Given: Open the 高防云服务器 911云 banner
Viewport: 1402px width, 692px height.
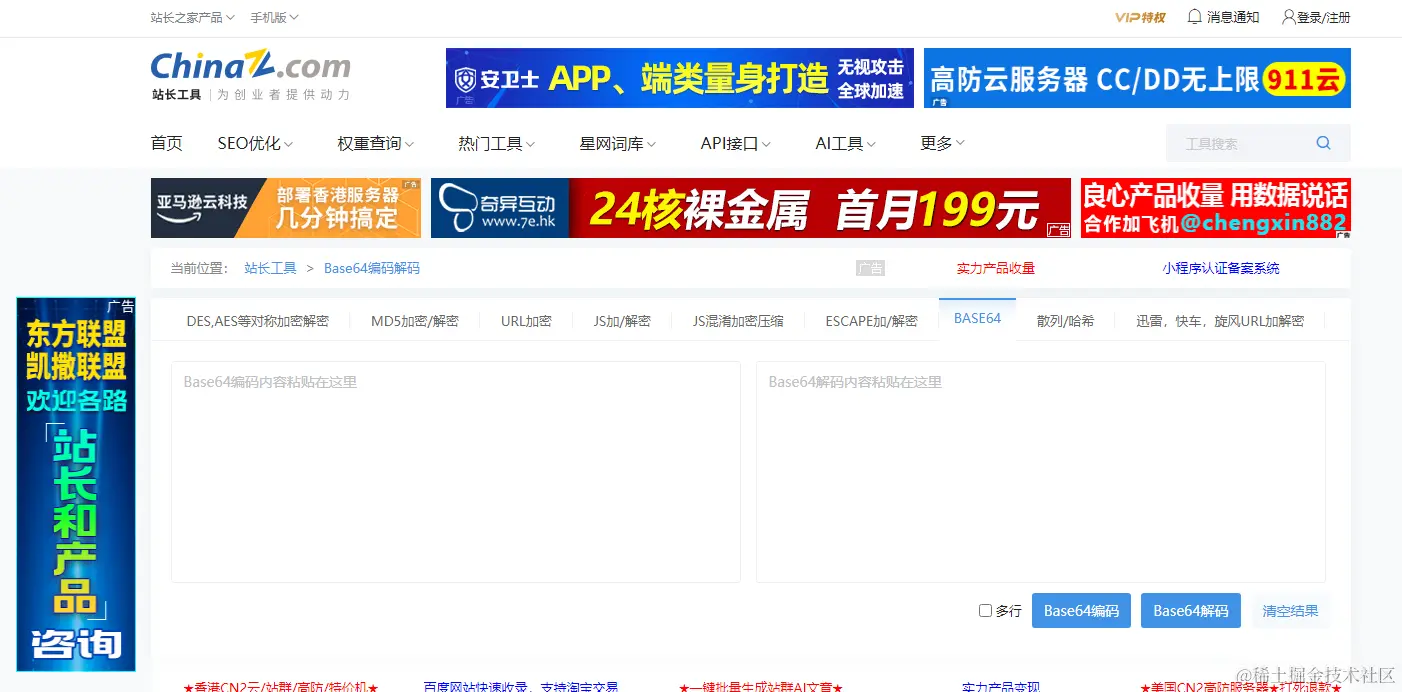Looking at the screenshot, I should point(1137,78).
